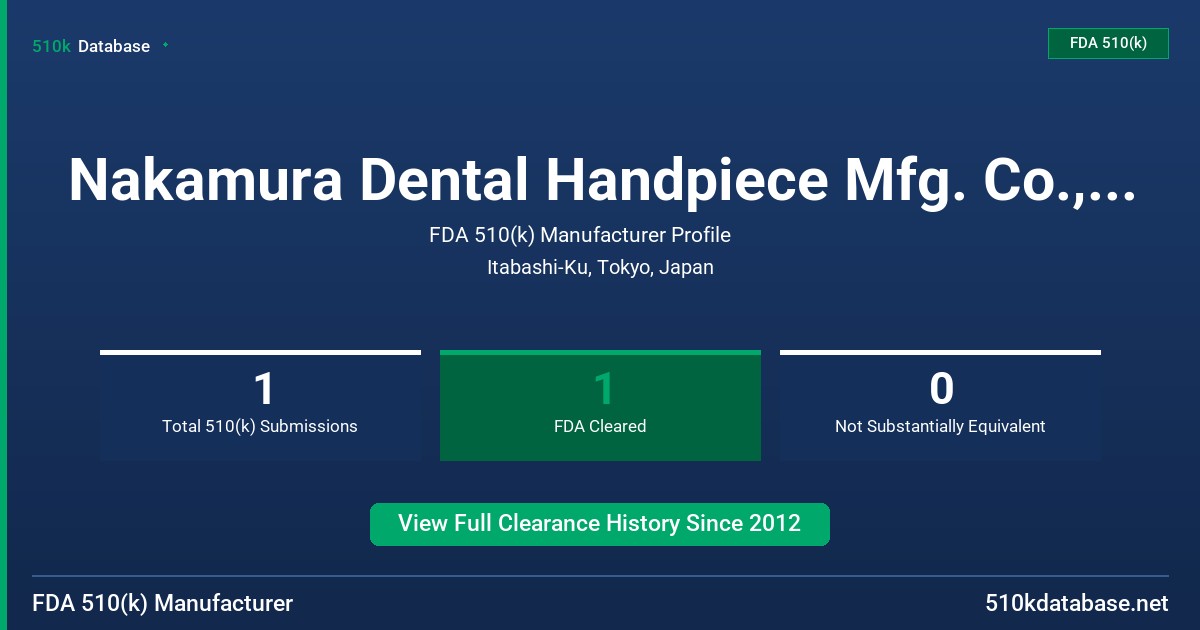This screenshot has width=1200, height=630.
Task: Click the Itabashi-Ku, Tokyo, Japan location text
Action: point(600,267)
